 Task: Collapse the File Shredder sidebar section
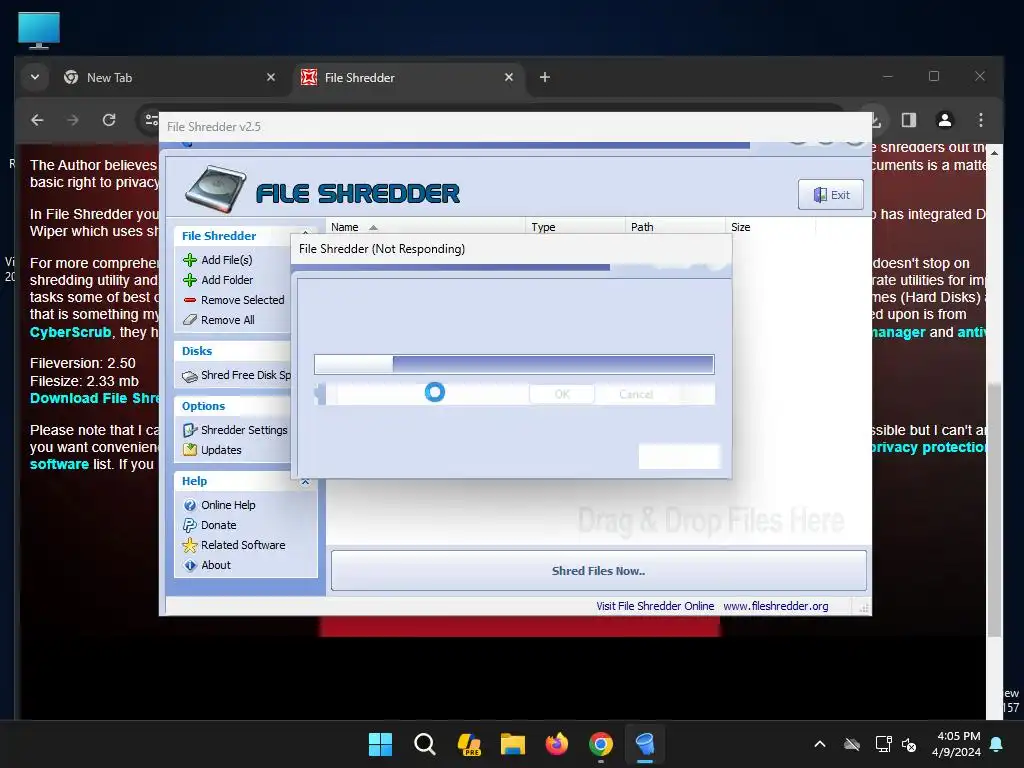coord(305,233)
